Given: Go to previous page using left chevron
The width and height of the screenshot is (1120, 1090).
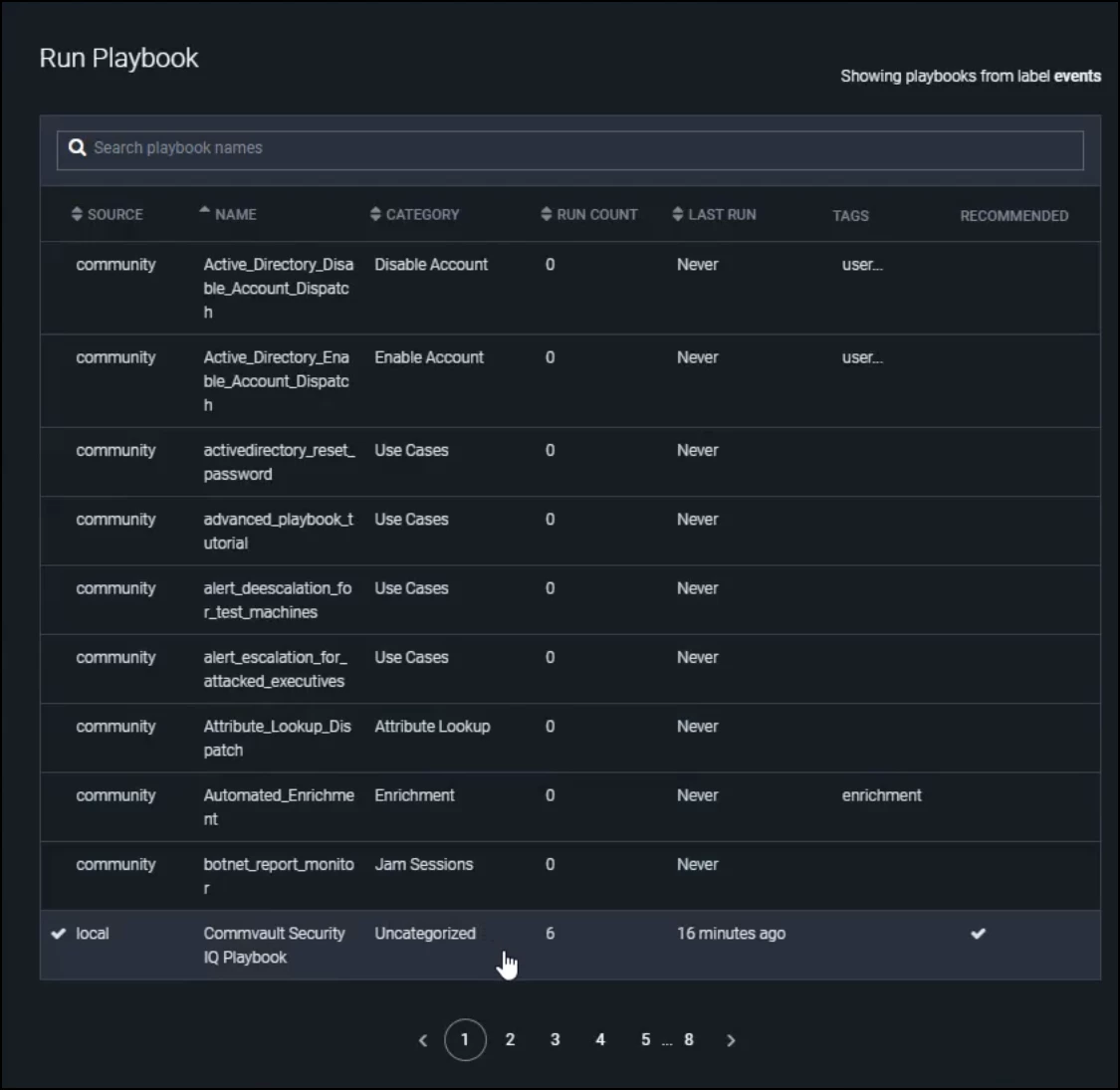Looking at the screenshot, I should click(x=423, y=1040).
